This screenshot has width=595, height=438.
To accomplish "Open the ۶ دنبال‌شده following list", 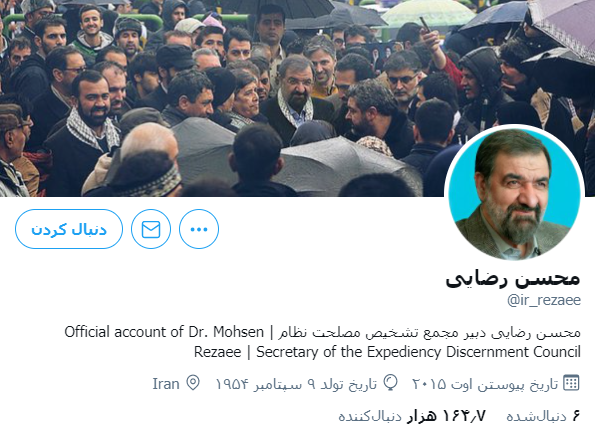I will pos(543,416).
